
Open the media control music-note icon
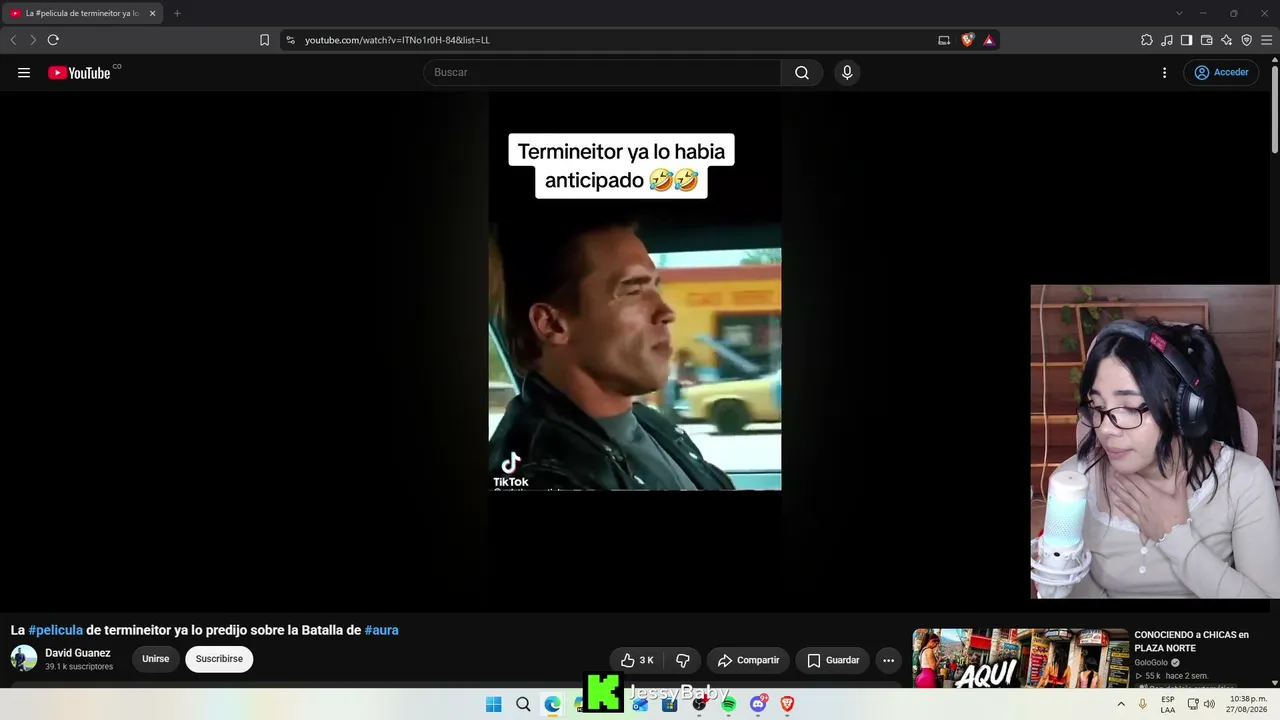(x=1167, y=40)
